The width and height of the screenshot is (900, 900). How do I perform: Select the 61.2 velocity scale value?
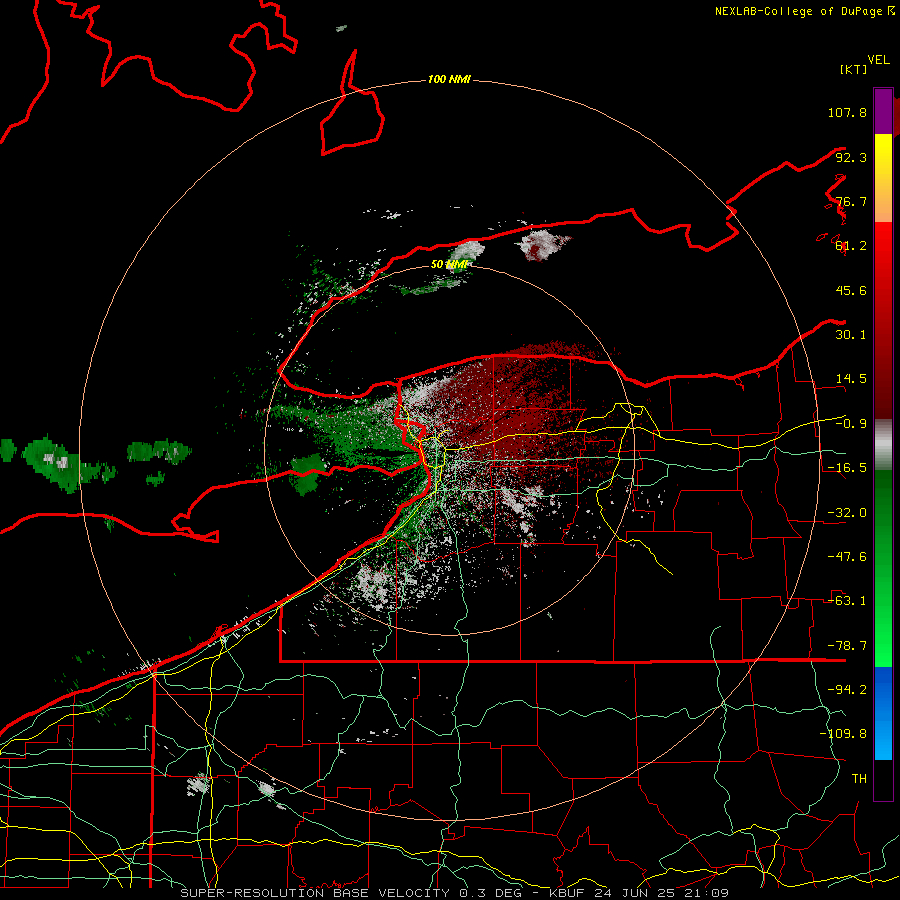851,246
